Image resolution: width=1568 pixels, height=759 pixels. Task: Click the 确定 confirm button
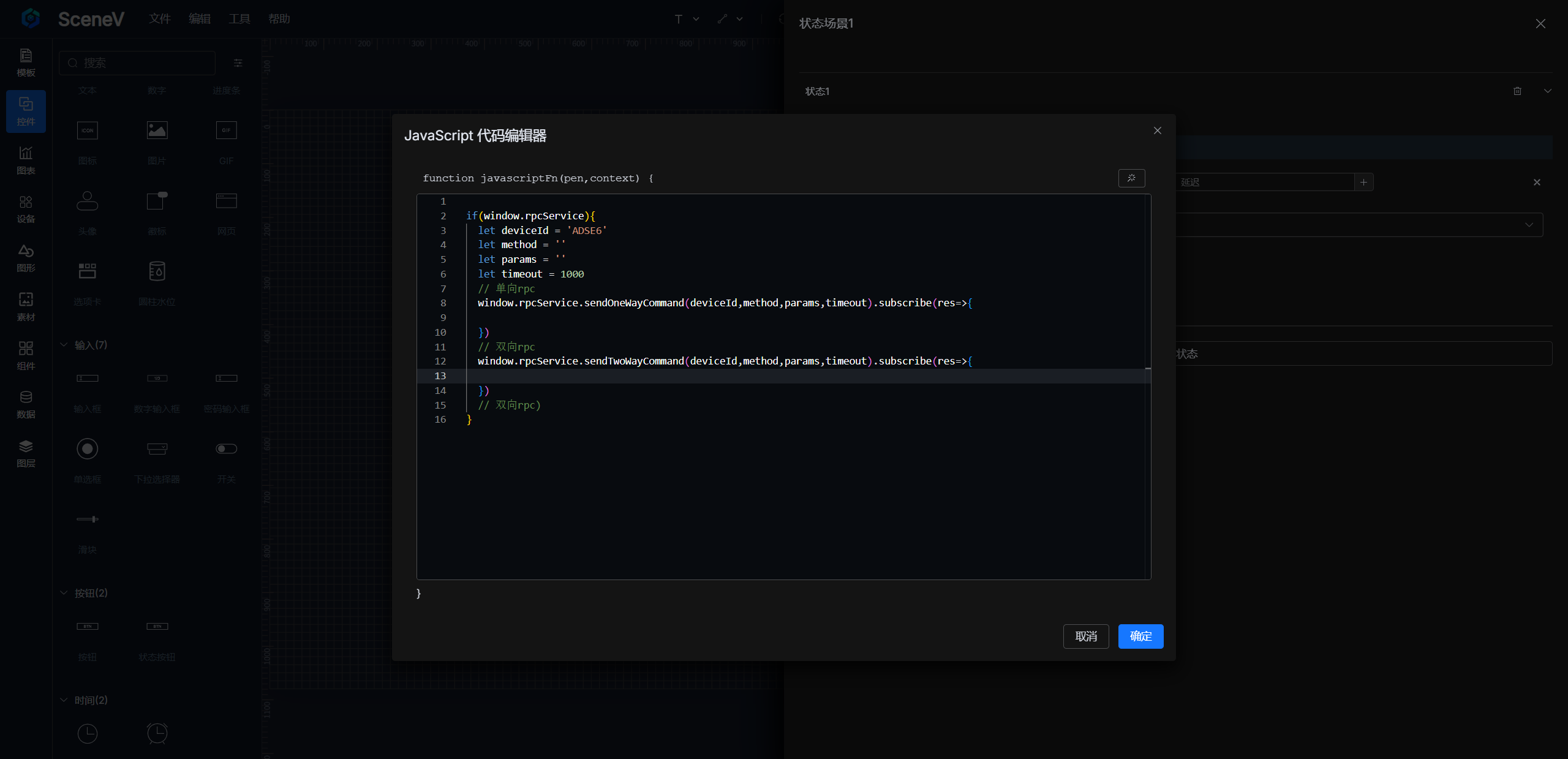tap(1140, 636)
